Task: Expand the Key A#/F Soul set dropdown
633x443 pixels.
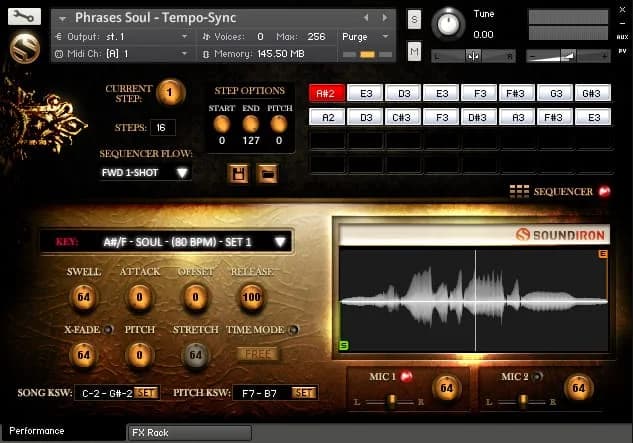Action: [x=166, y=242]
